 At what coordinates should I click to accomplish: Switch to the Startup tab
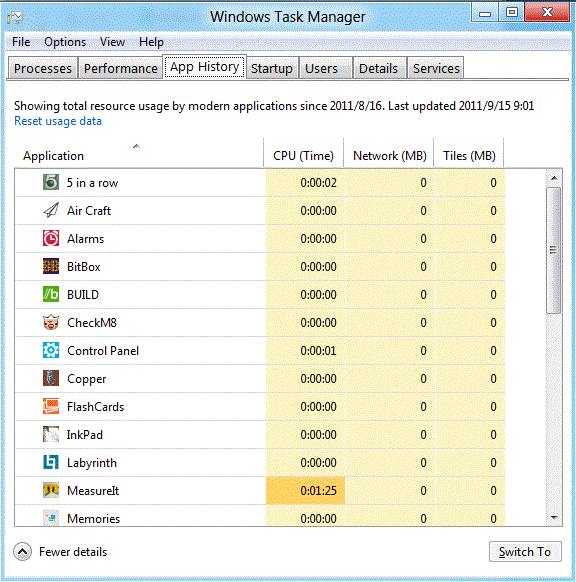(x=272, y=68)
